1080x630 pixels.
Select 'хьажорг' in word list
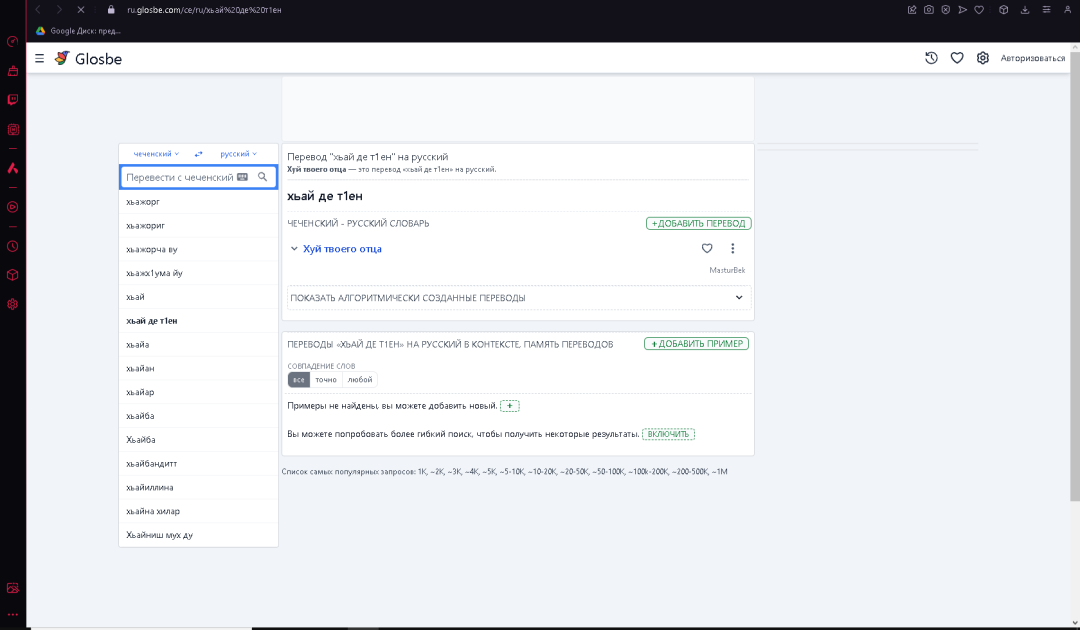[198, 202]
